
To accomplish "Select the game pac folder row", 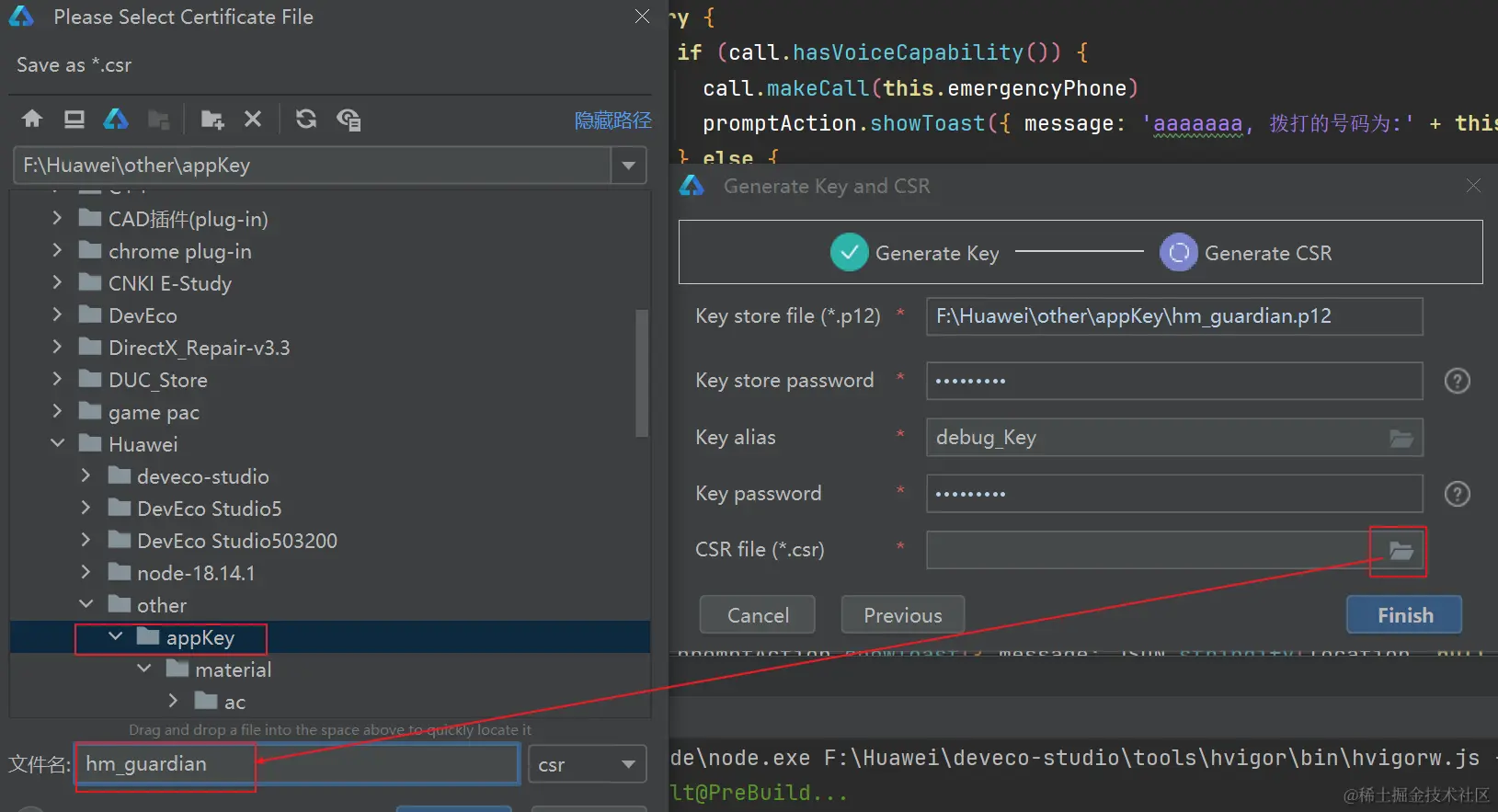I will (x=330, y=412).
